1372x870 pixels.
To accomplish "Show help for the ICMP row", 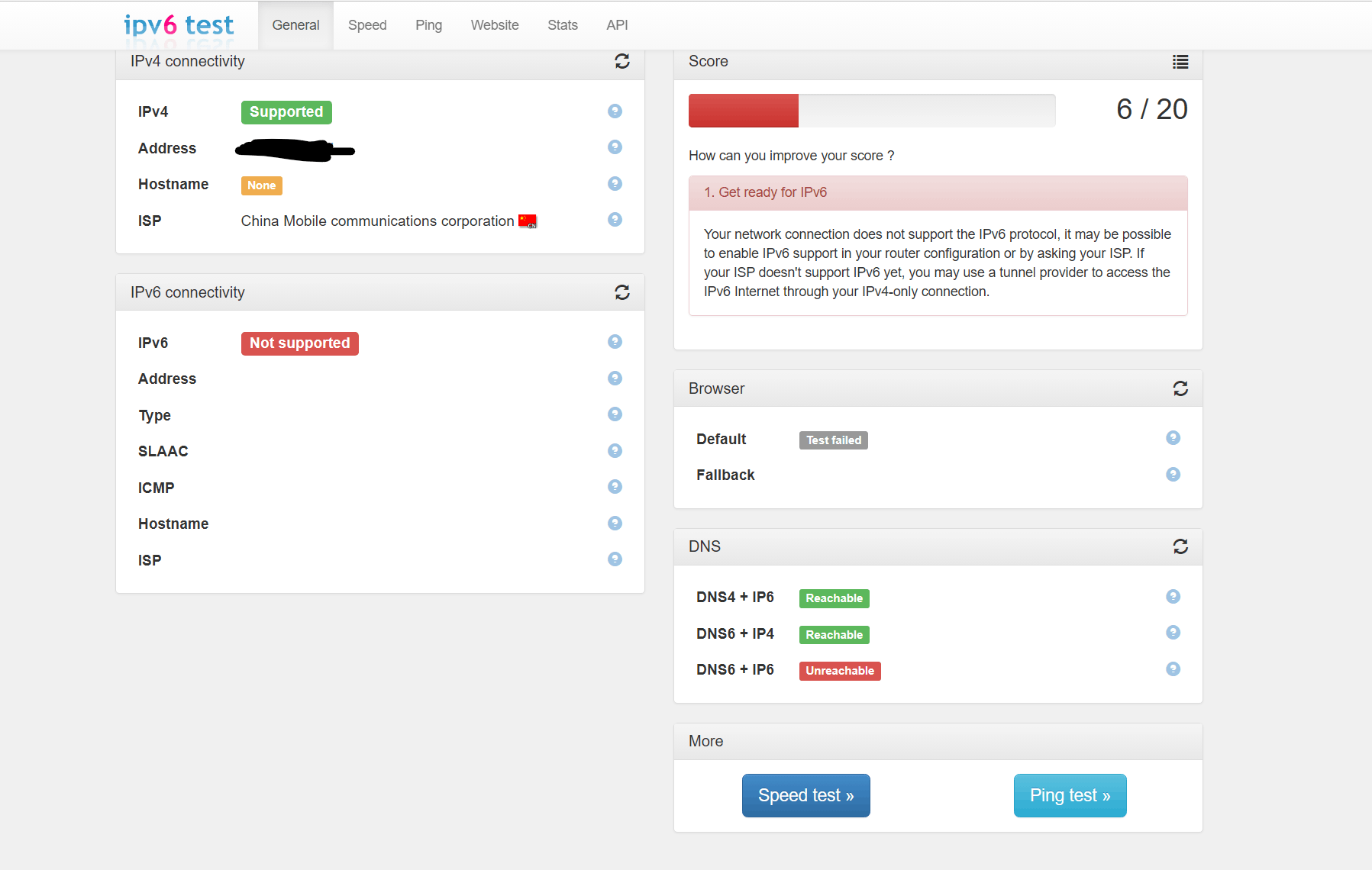I will (x=615, y=486).
